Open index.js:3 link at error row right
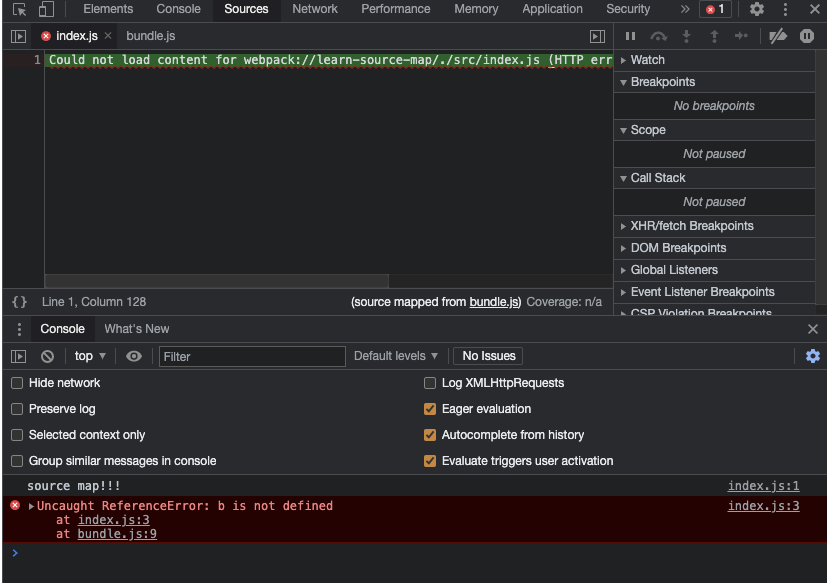 coord(763,506)
